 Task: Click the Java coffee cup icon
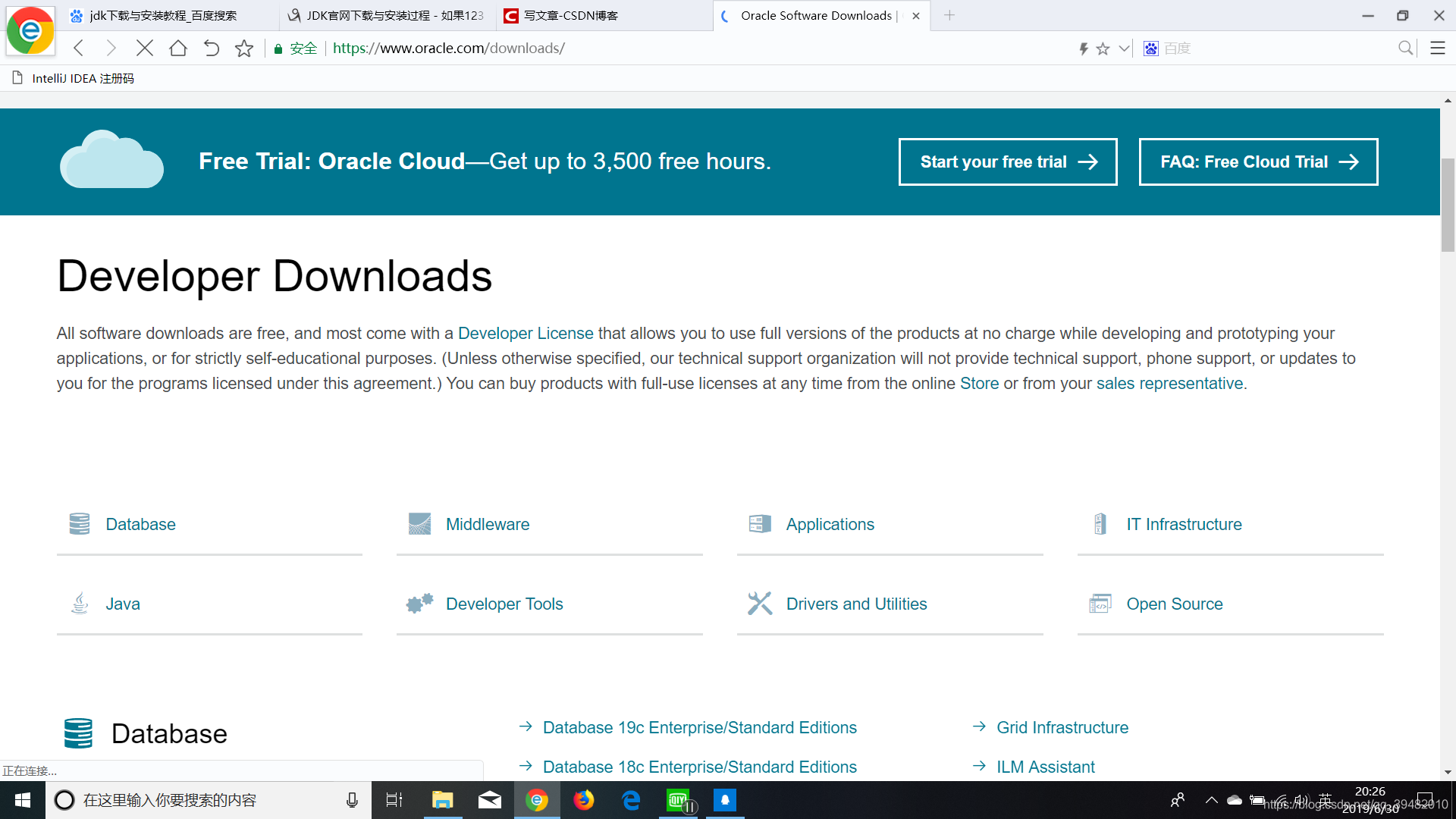[x=80, y=603]
